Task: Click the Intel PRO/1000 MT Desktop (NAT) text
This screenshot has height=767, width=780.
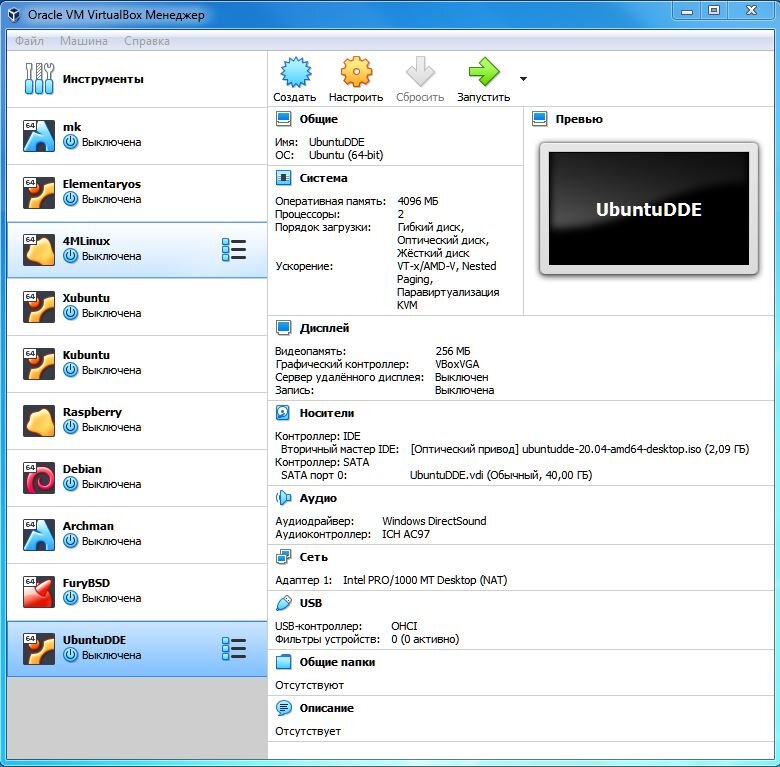Action: (x=425, y=580)
